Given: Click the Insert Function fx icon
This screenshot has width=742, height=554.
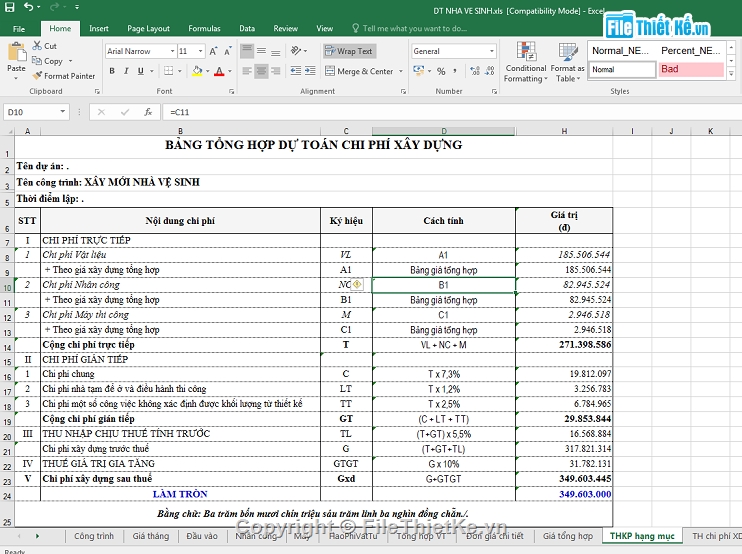Looking at the screenshot, I should tap(148, 112).
